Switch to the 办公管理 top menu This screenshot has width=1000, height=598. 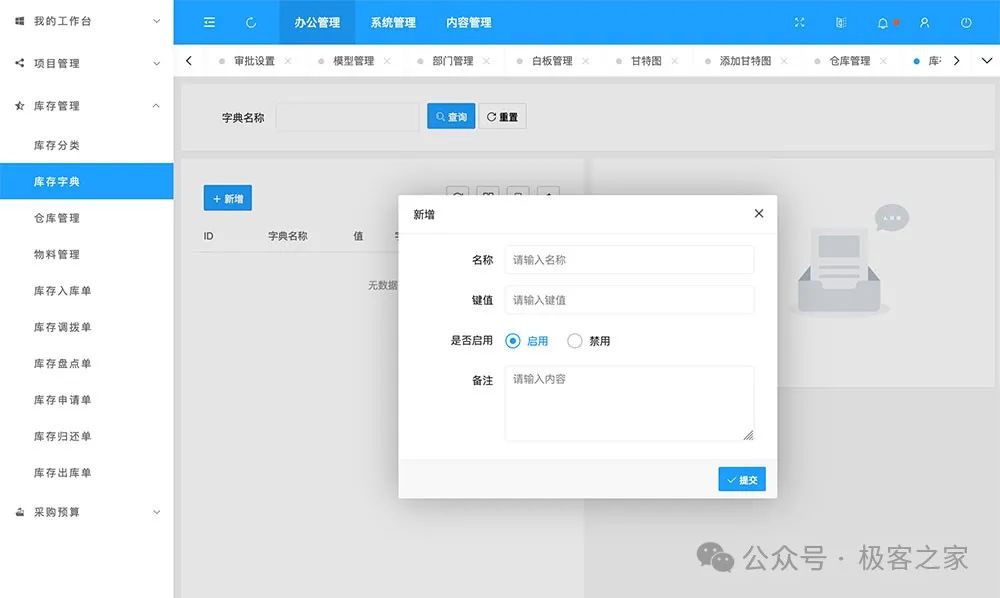pos(317,22)
